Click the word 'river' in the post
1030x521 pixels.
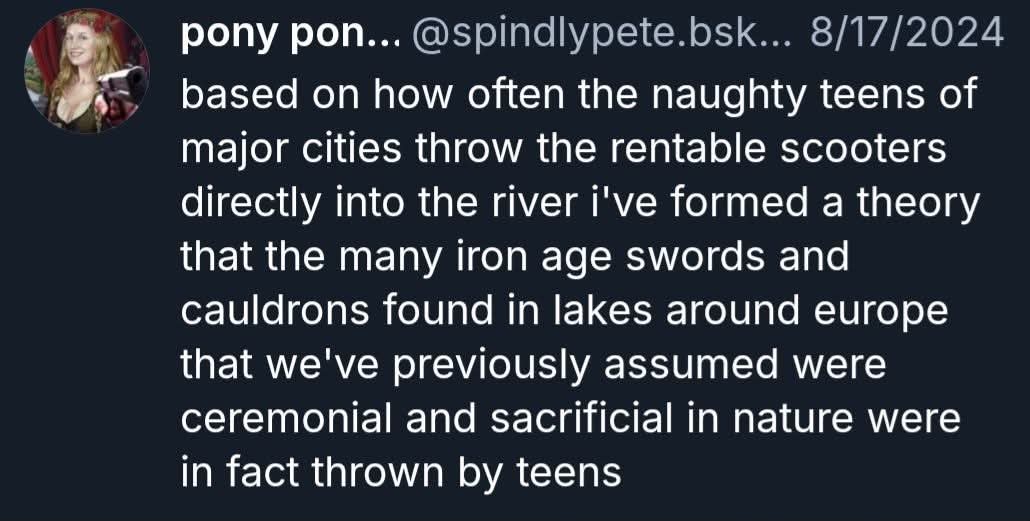pyautogui.click(x=540, y=204)
